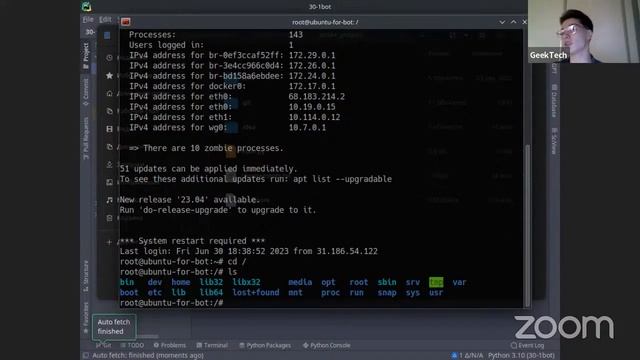Click the up-chevron button in terminal title bar
Viewport: 640px width, 360px height.
513,22
